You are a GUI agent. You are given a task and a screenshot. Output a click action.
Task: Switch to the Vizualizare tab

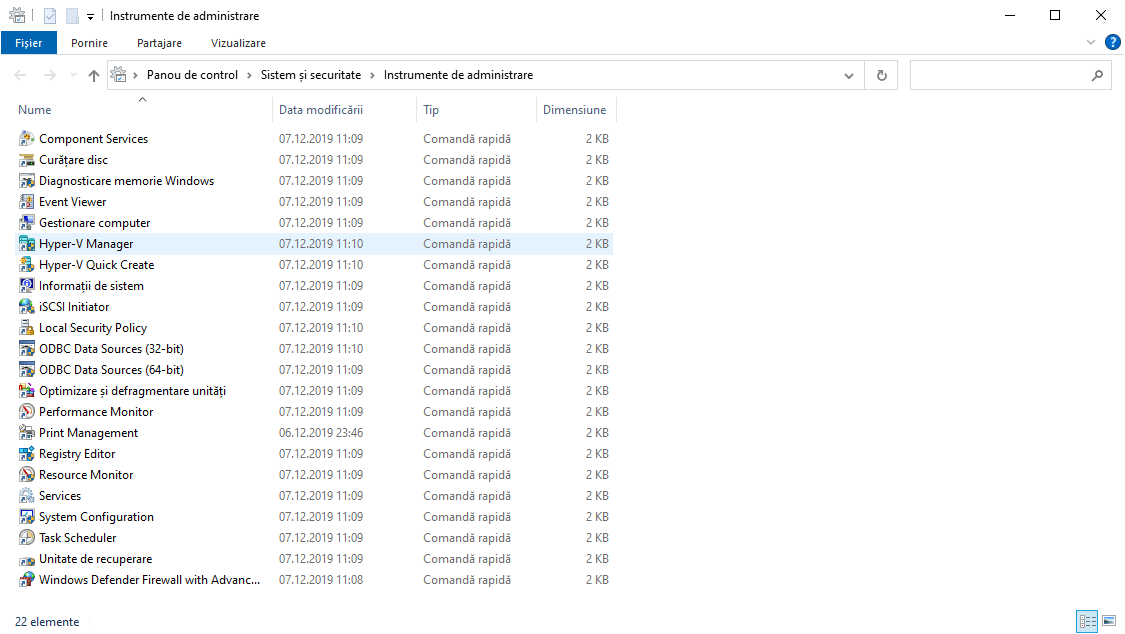tap(238, 43)
